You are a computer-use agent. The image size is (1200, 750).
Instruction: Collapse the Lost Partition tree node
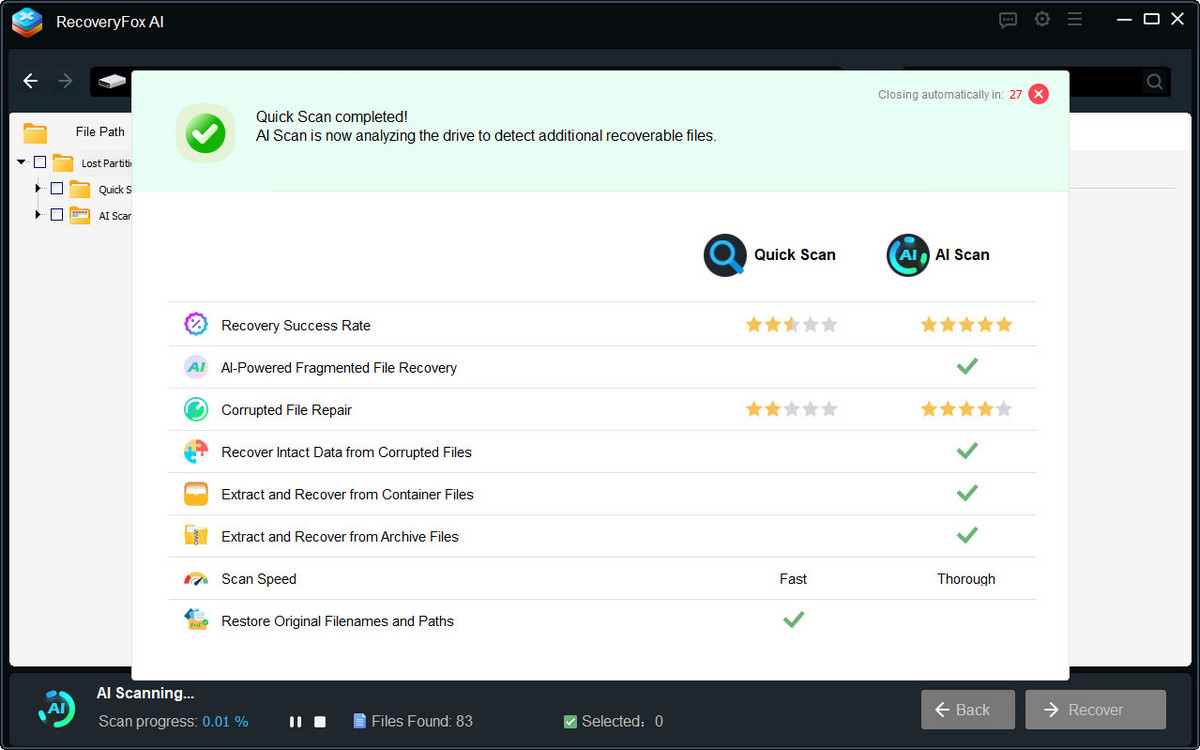tap(22, 162)
